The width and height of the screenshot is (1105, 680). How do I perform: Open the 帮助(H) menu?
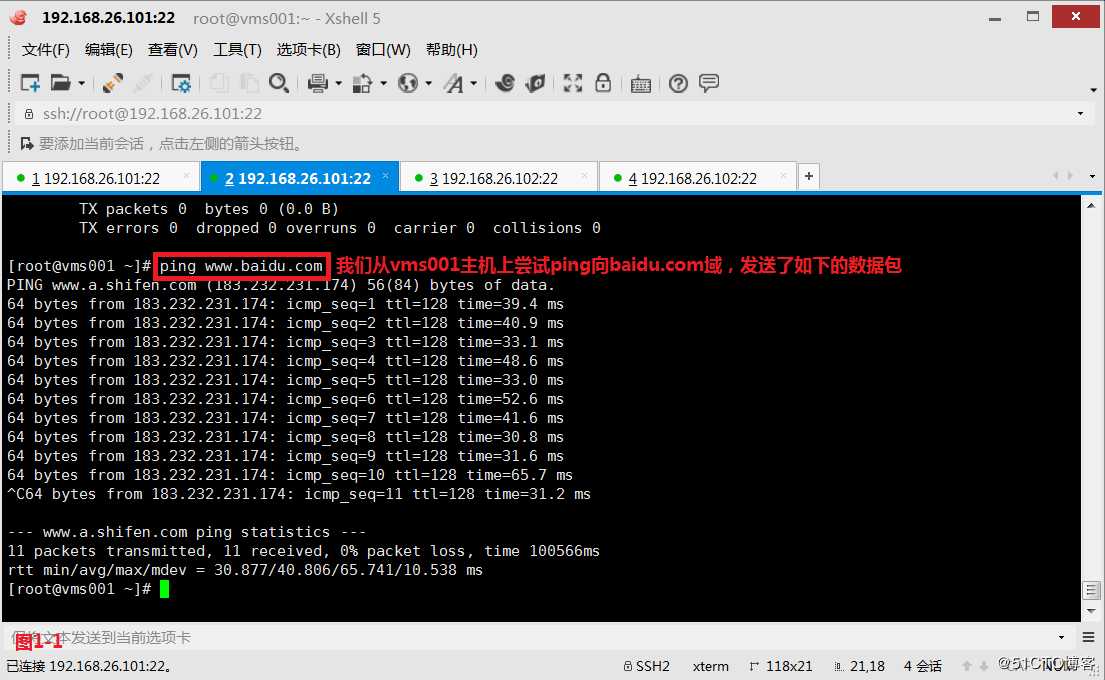[452, 49]
